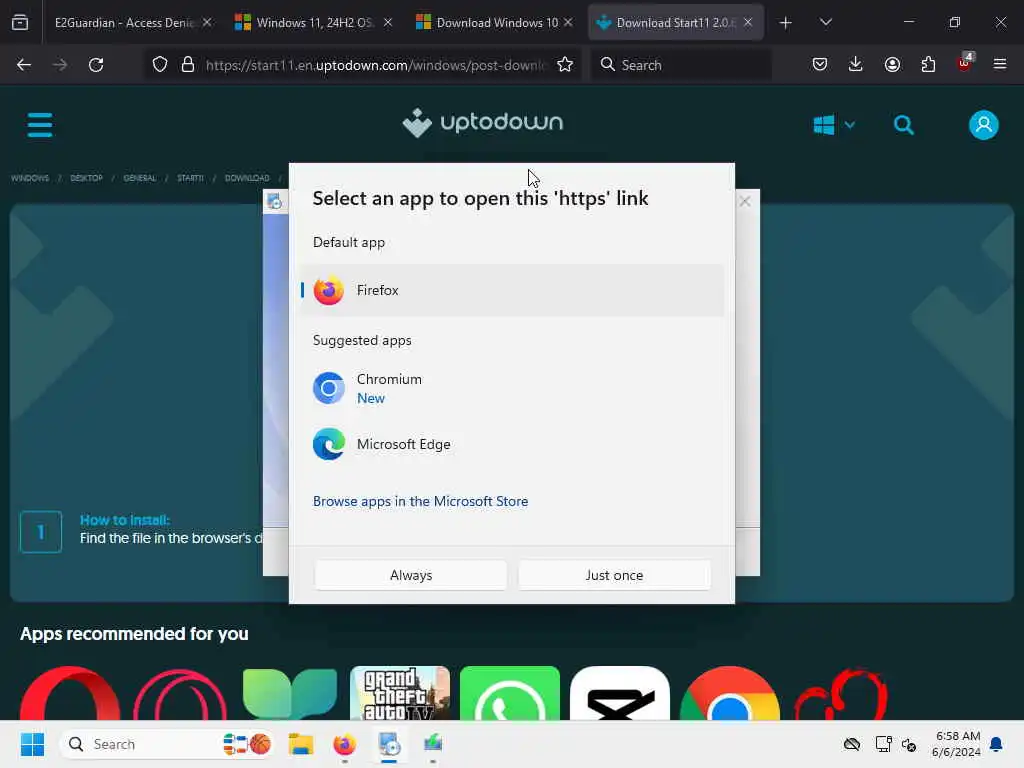
Task: Expand Windows platform selector dropdown
Action: [833, 125]
